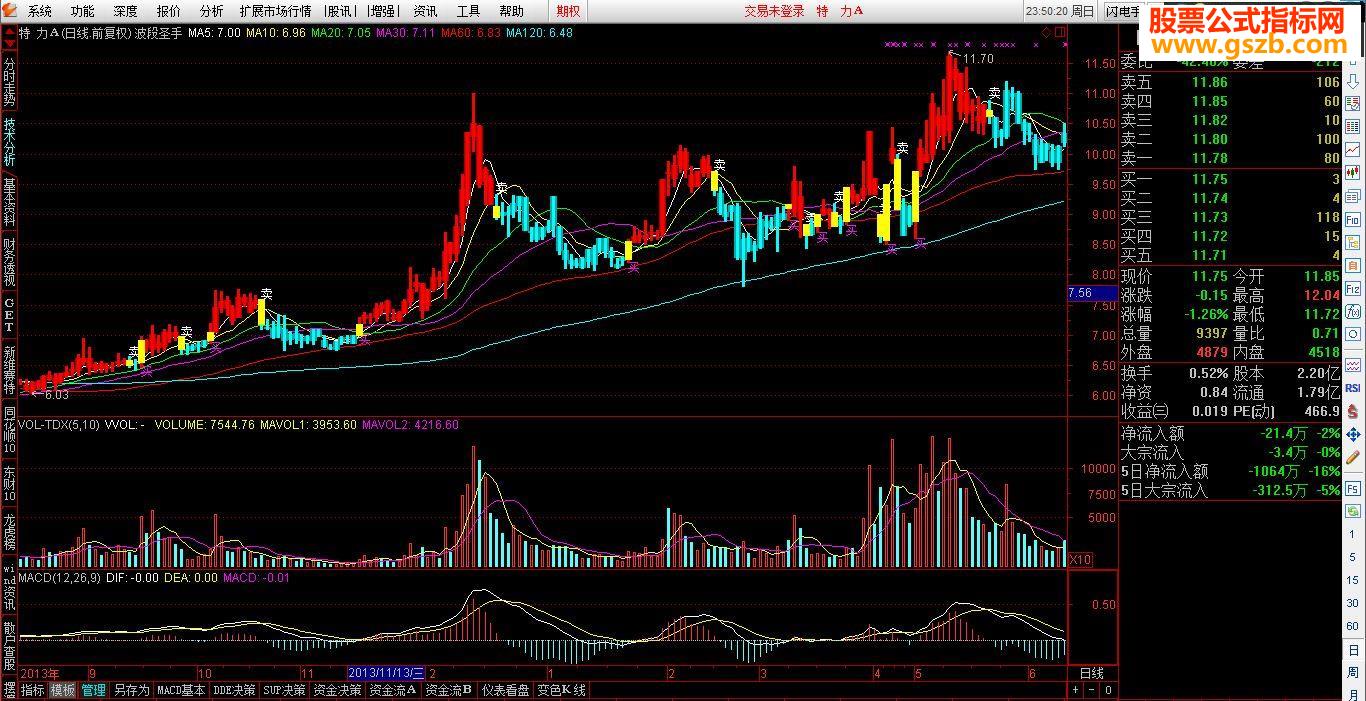Open the 帮助 menu
Image resolution: width=1366 pixels, height=701 pixels.
511,11
